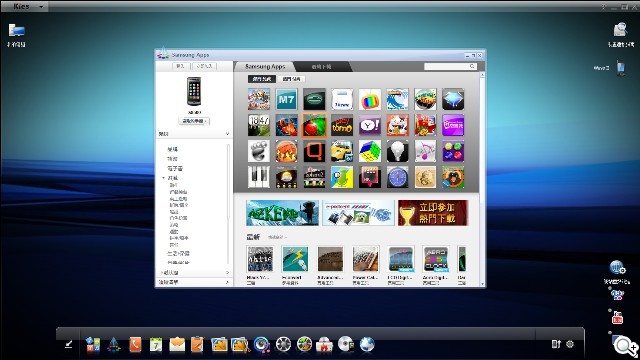Open the red toolbox dock icon
Viewport: 640px width, 360px height.
pos(324,345)
